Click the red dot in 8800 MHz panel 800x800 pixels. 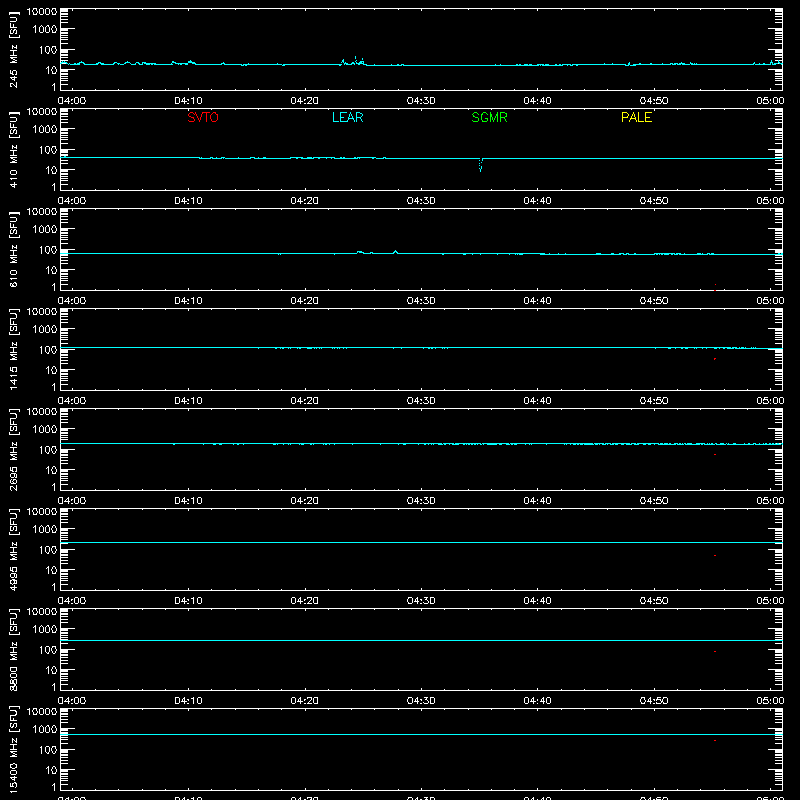coord(715,652)
